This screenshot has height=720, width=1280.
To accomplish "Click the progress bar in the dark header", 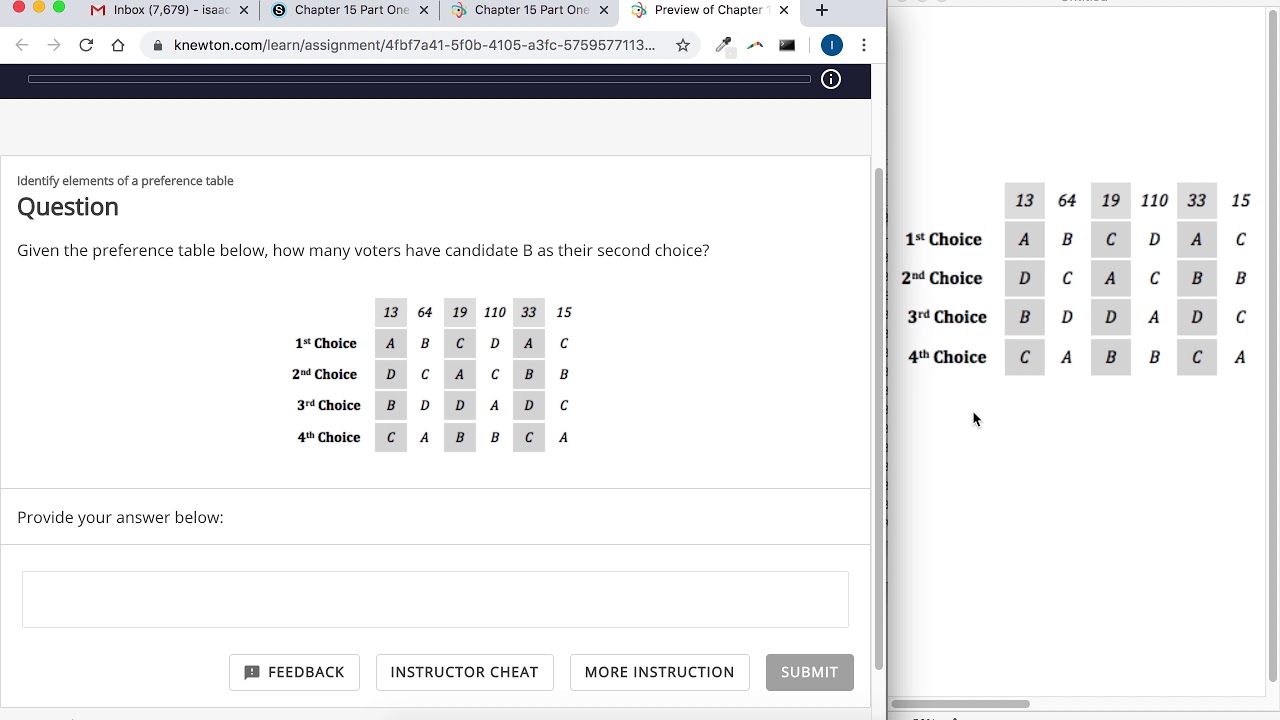I will click(419, 79).
